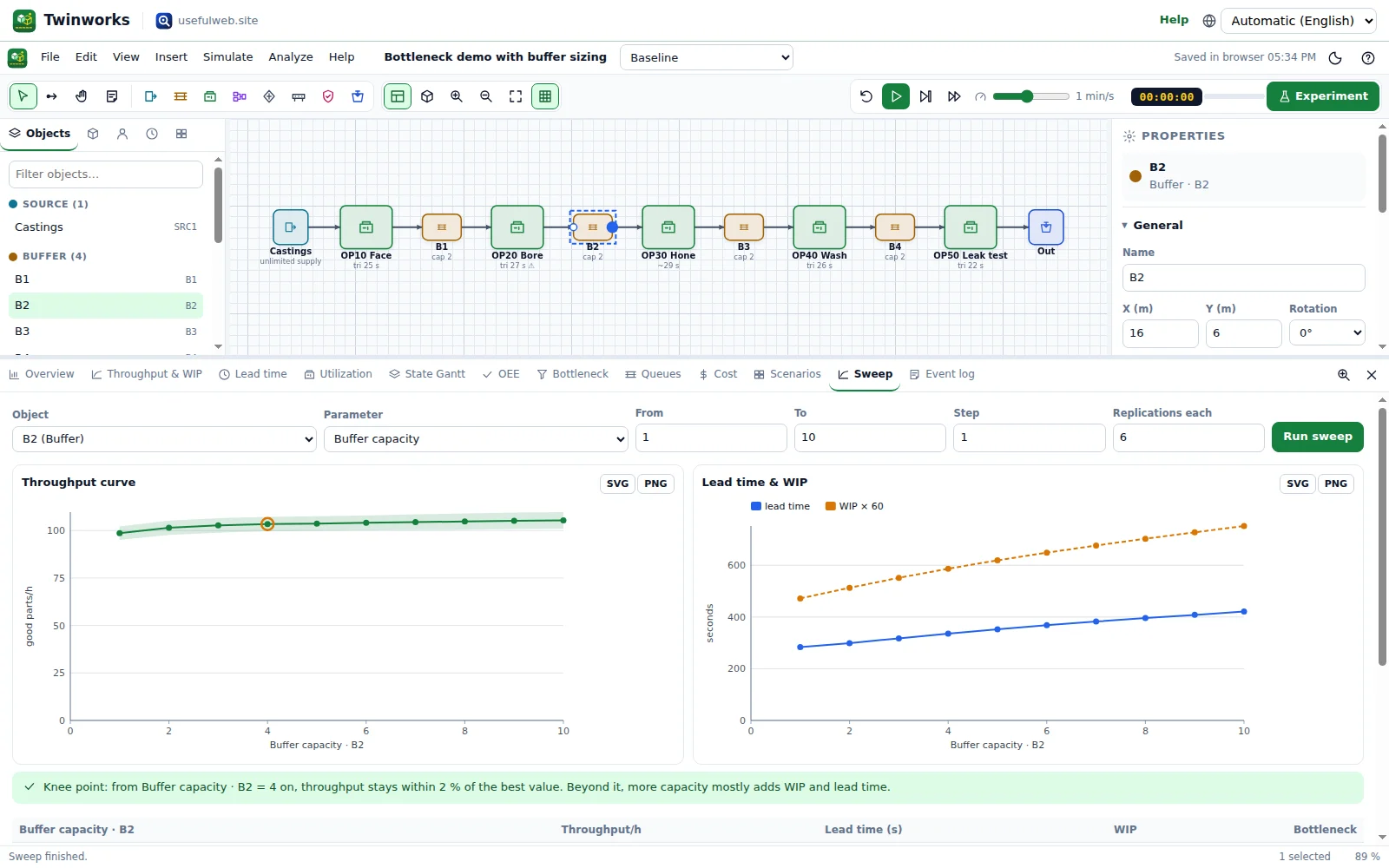This screenshot has width=1389, height=868.
Task: Click the fit-to-screen icon
Action: click(x=516, y=96)
